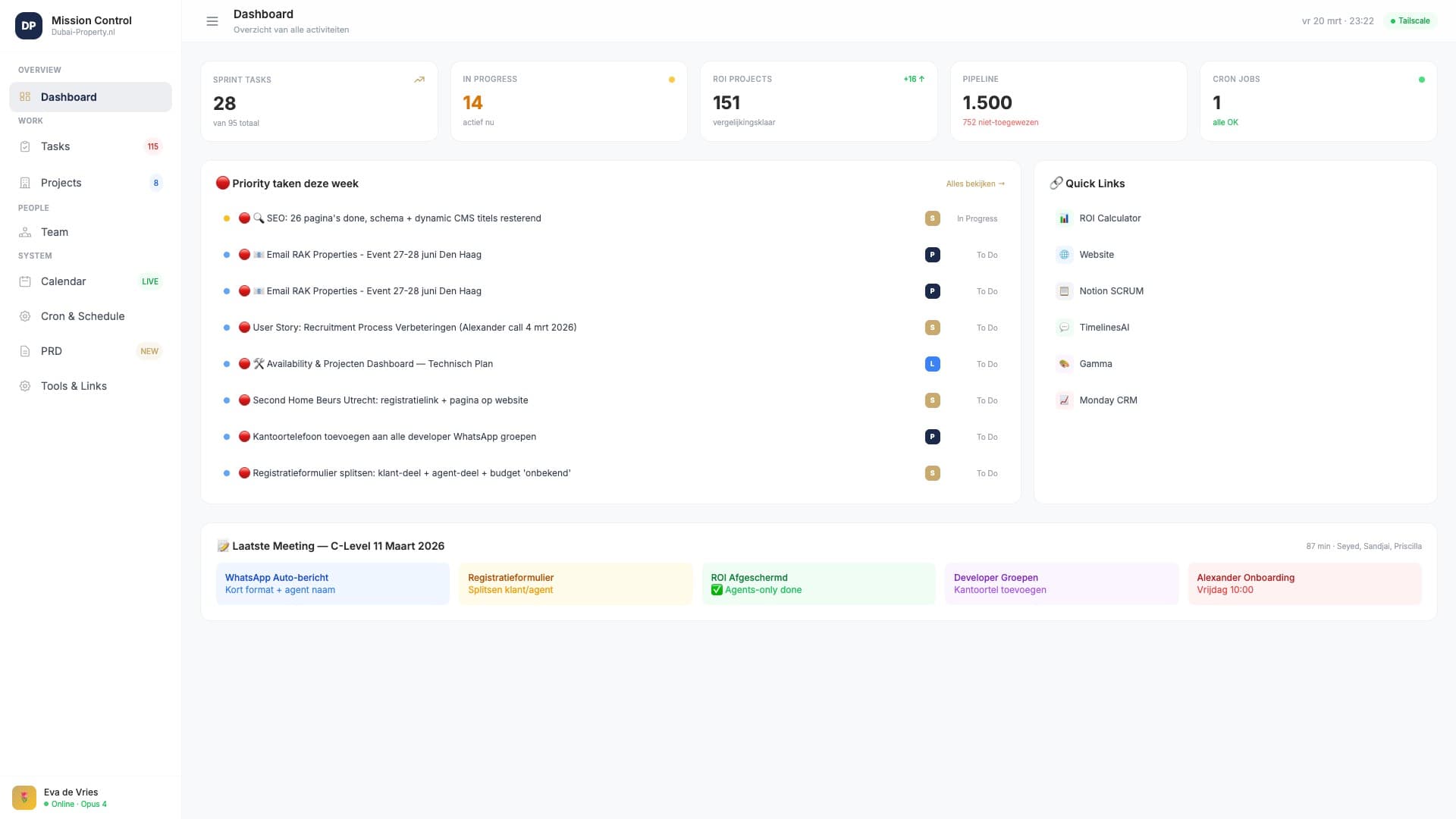Image resolution: width=1456 pixels, height=819 pixels.
Task: Click the Team icon under People
Action: click(x=24, y=232)
